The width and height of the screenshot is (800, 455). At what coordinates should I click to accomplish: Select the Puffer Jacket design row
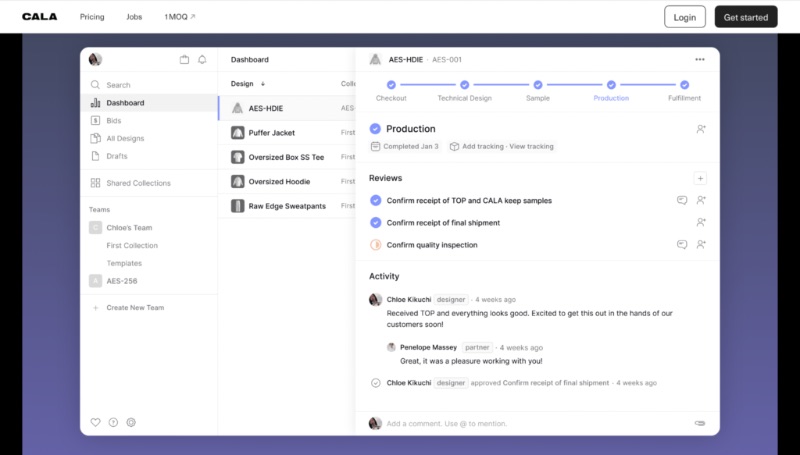(x=287, y=133)
